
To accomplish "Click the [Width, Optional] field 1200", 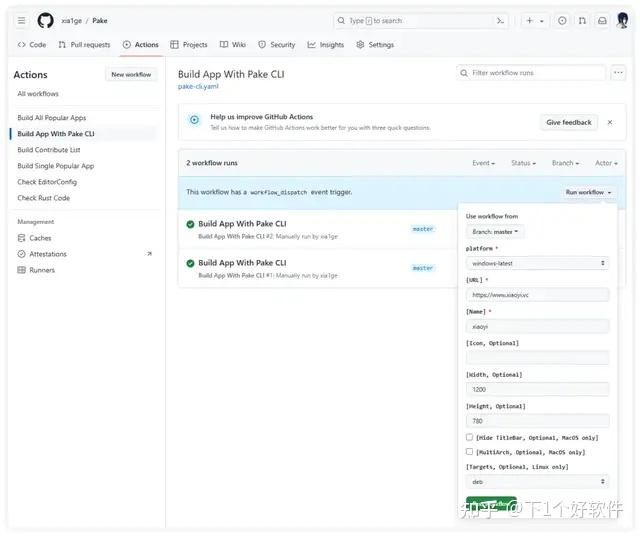I will 538,389.
